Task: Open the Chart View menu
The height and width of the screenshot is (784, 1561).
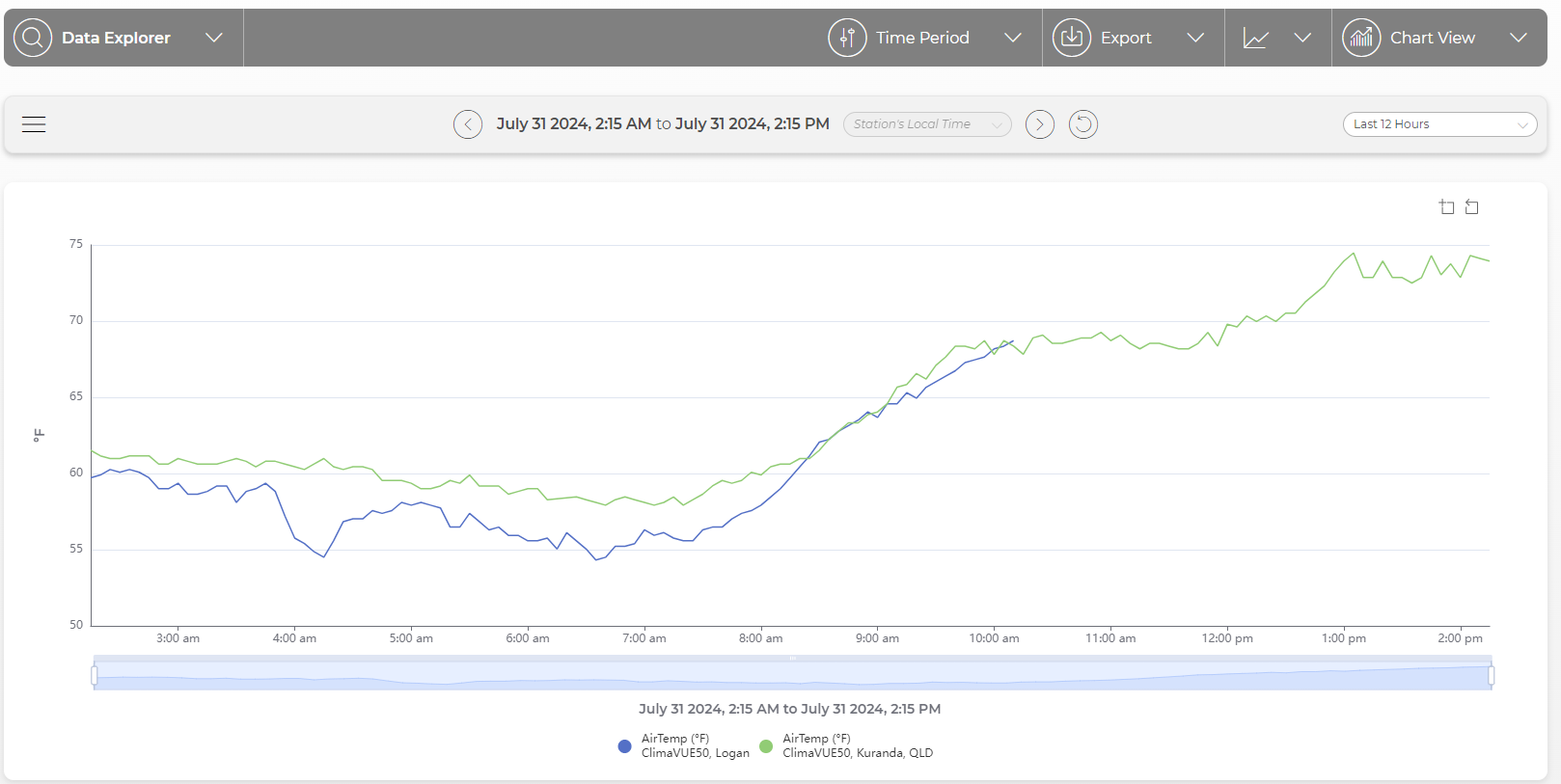Action: pyautogui.click(x=1518, y=38)
